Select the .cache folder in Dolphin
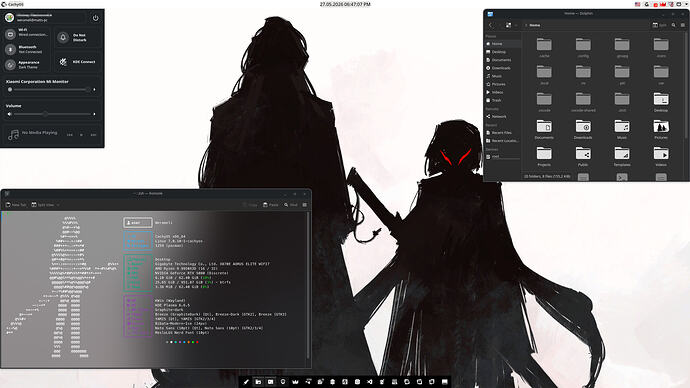Screen dimensions: 690x388 544,48
